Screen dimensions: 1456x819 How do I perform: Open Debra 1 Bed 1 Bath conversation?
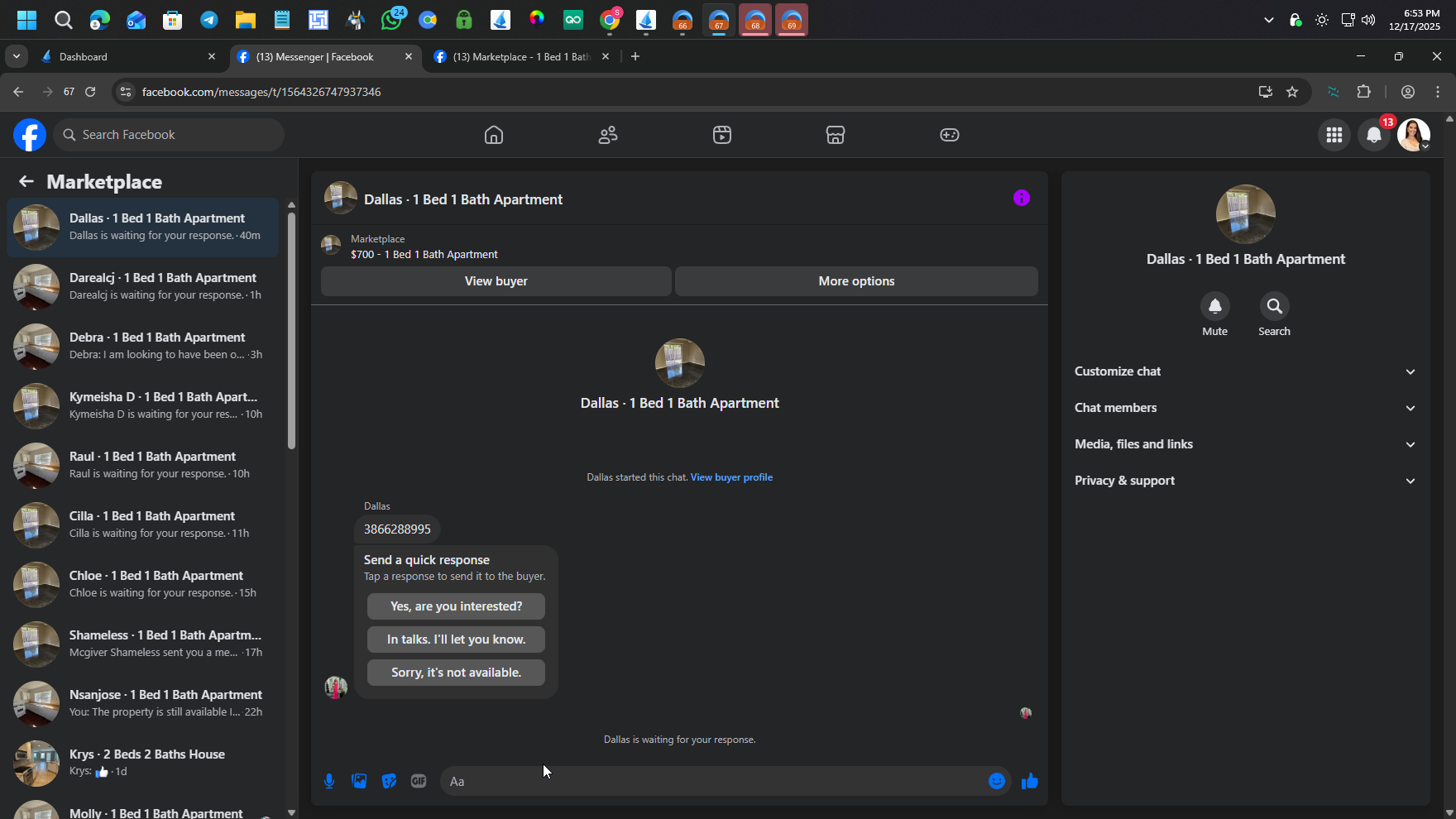pyautogui.click(x=142, y=346)
